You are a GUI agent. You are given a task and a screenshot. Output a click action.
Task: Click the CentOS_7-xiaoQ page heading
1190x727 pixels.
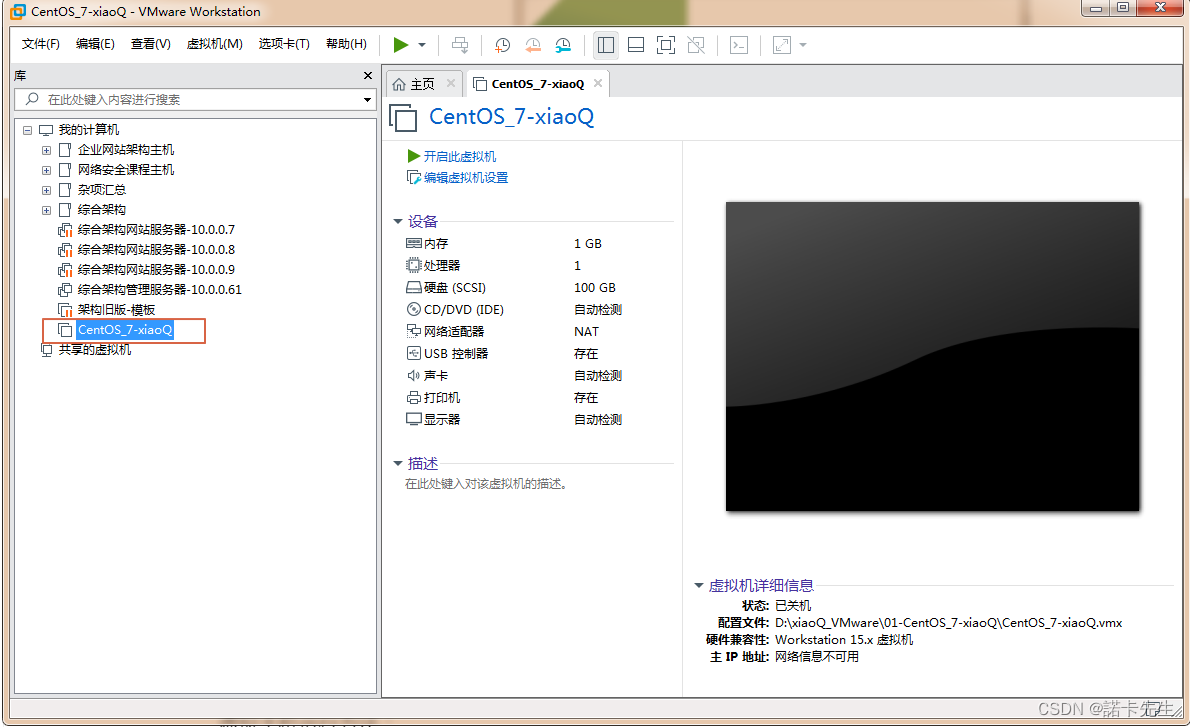pyautogui.click(x=512, y=117)
